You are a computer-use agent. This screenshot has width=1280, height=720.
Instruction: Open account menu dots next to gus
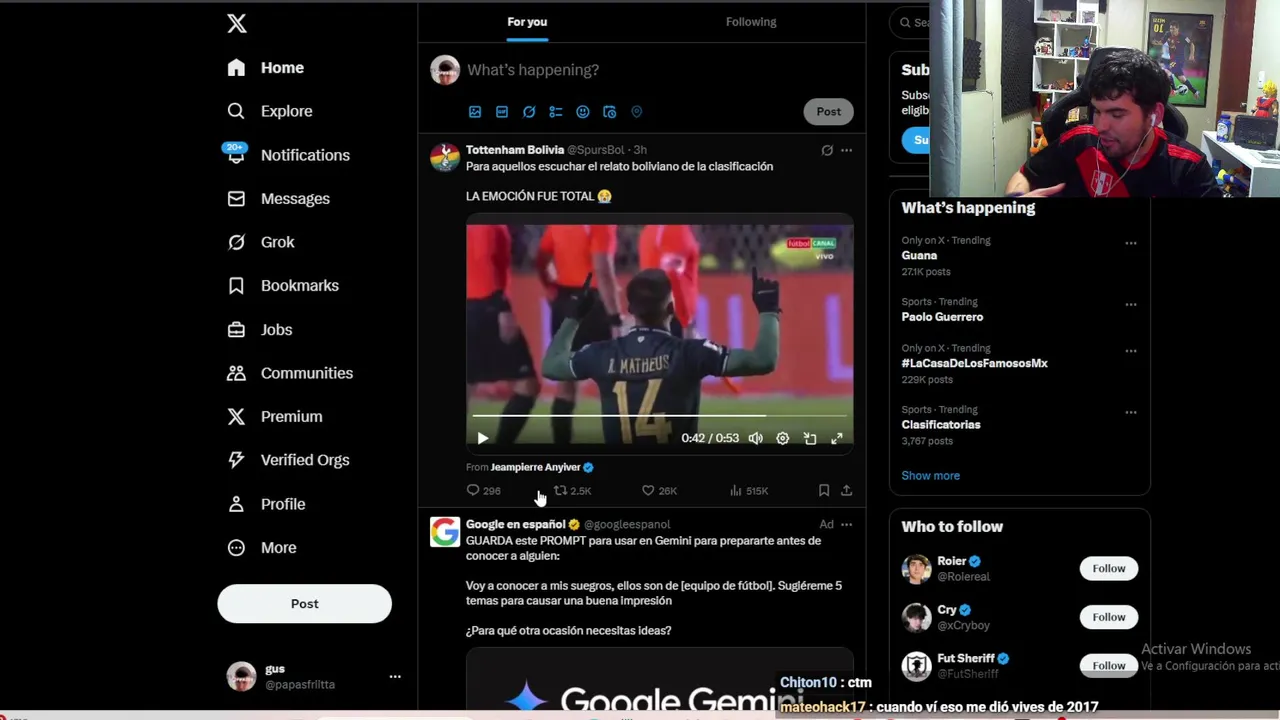click(x=395, y=677)
